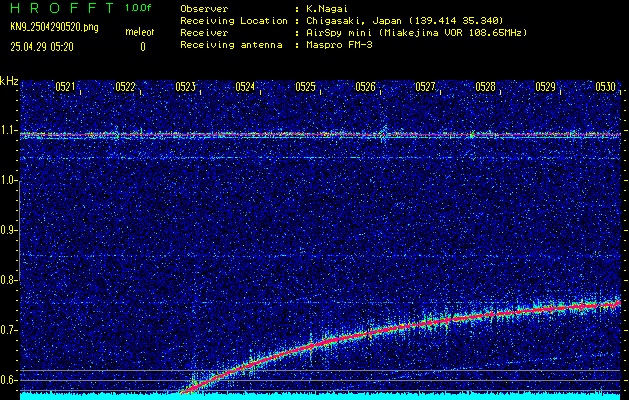629x400 pixels.
Task: Click the kHz axis unit label
Action: click(x=9, y=81)
